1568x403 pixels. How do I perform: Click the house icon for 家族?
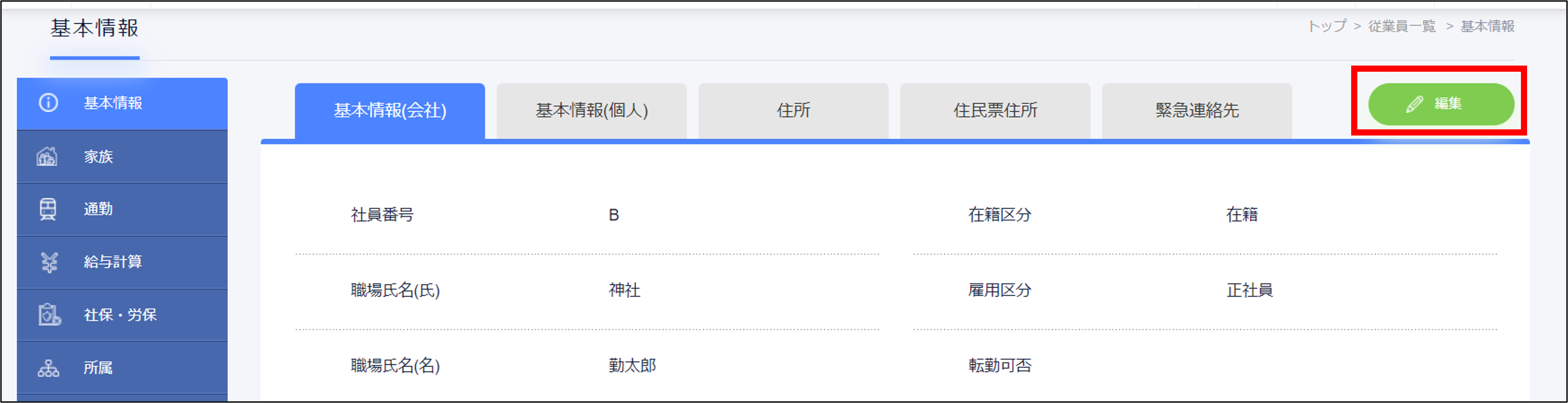tap(47, 157)
